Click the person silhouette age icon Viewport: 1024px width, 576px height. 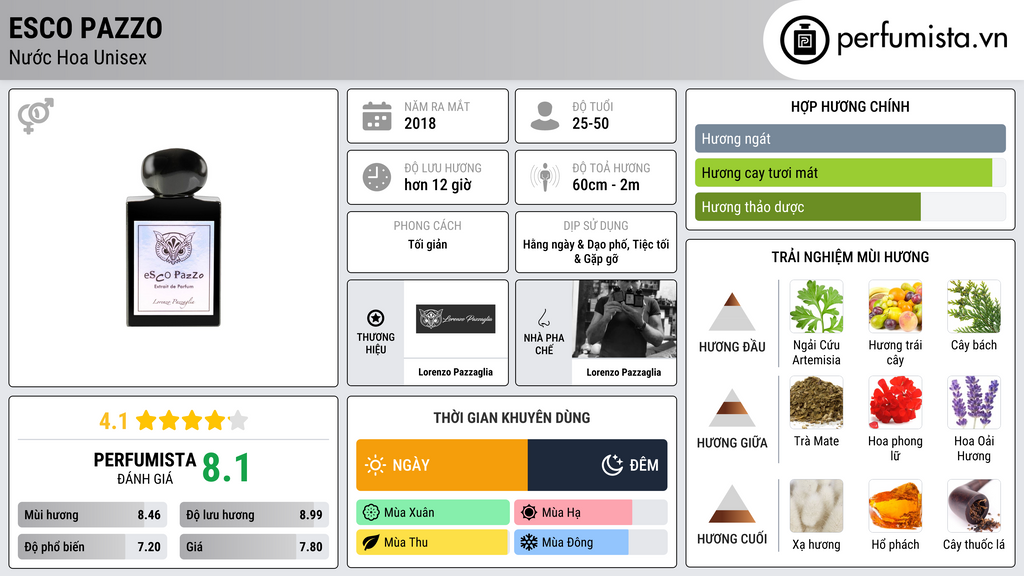click(x=545, y=116)
